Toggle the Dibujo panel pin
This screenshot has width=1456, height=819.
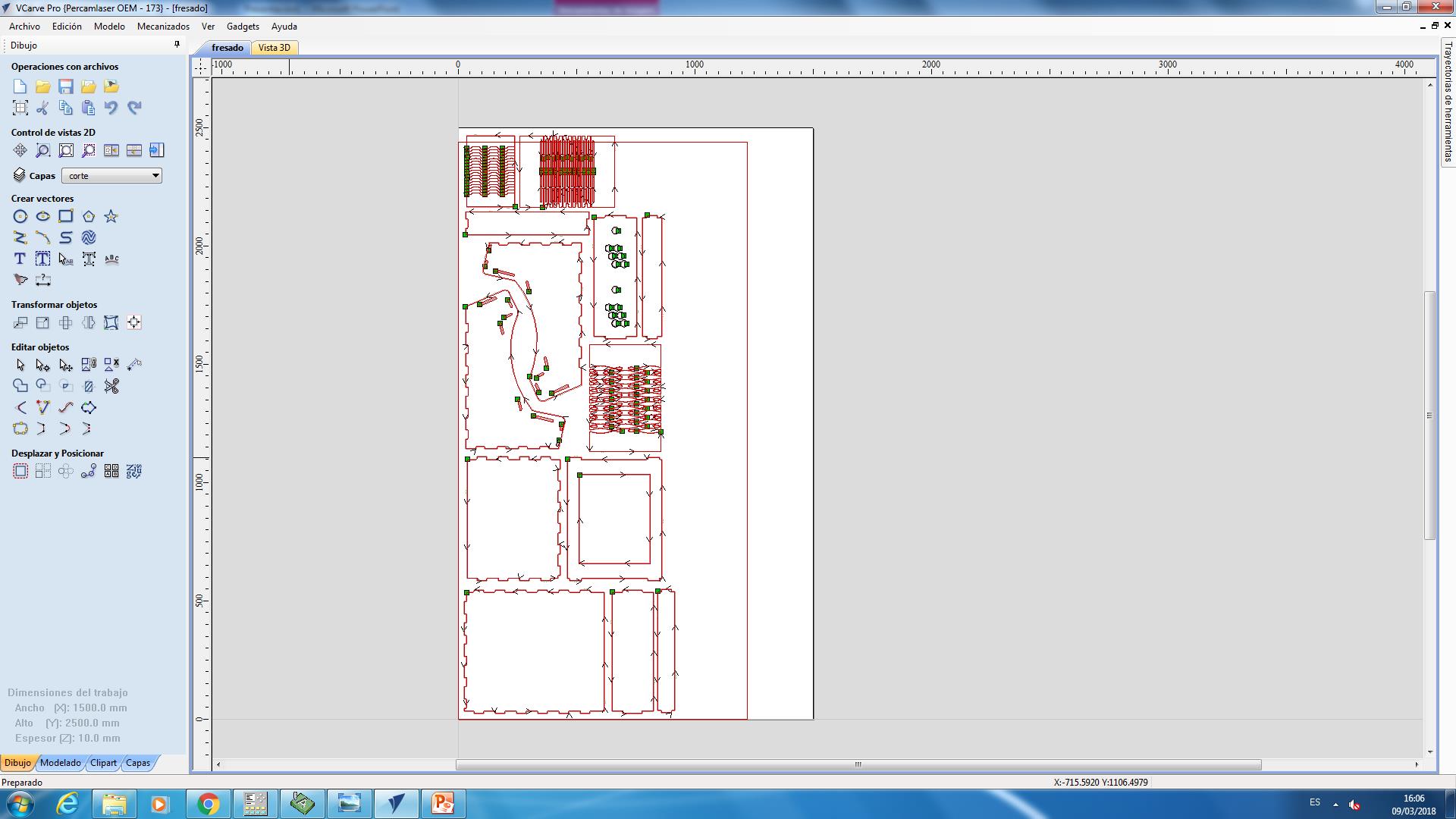pos(177,45)
